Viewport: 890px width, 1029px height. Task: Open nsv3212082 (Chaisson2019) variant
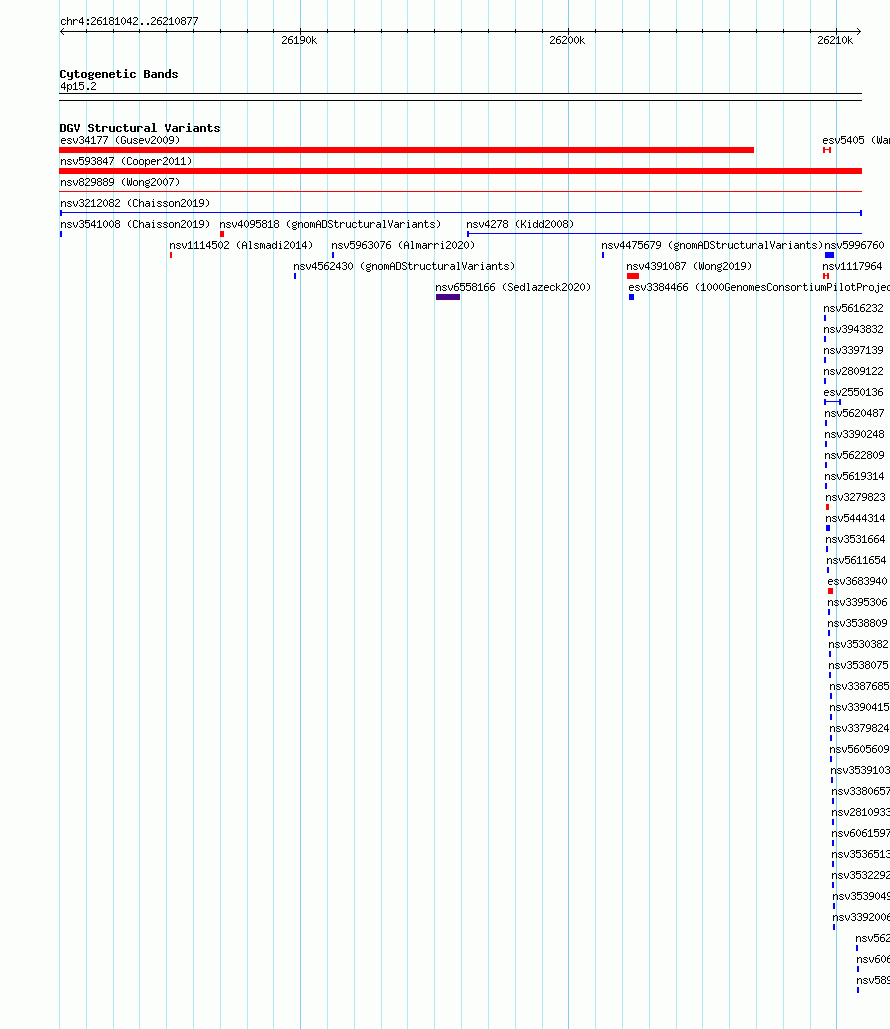[x=135, y=203]
